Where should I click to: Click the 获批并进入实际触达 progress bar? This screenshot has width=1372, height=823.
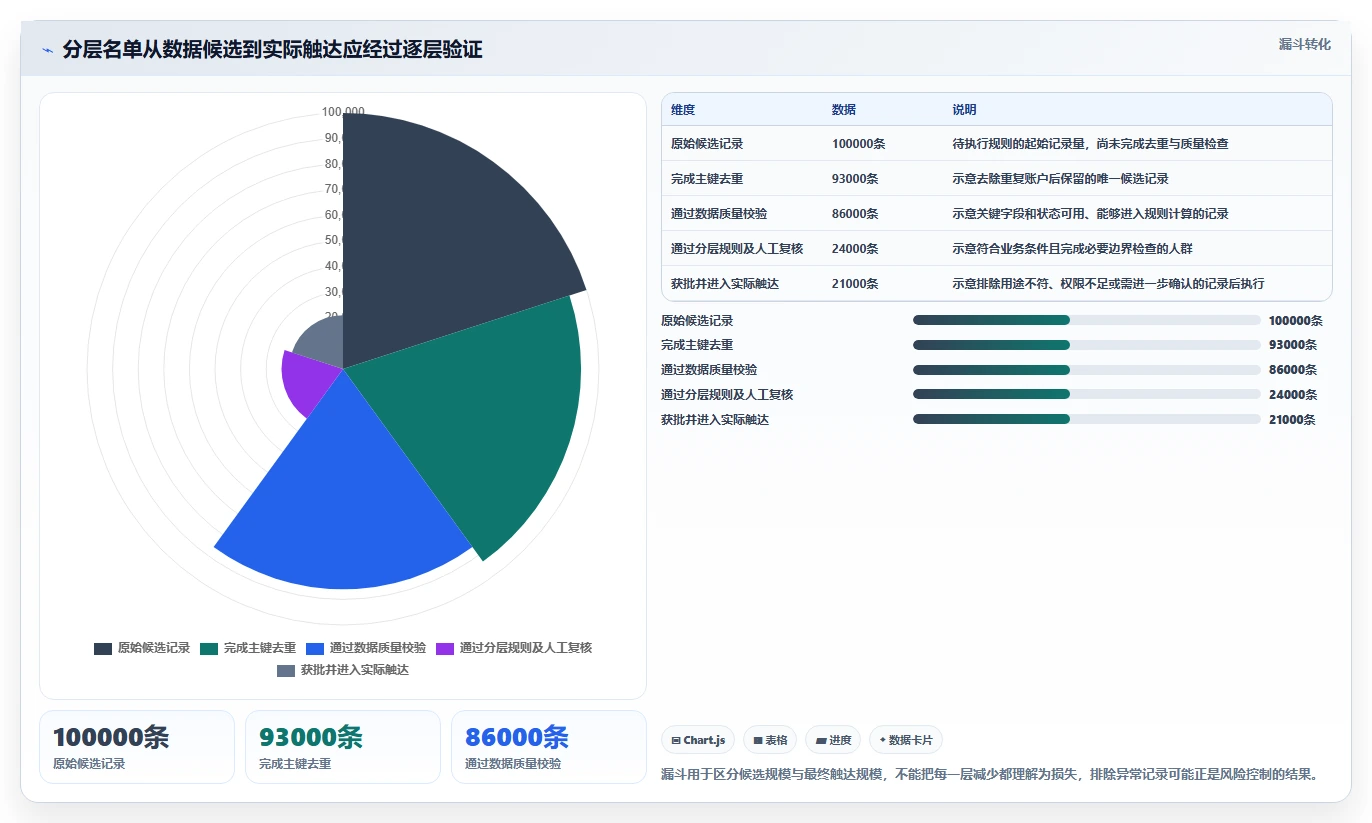click(1086, 419)
